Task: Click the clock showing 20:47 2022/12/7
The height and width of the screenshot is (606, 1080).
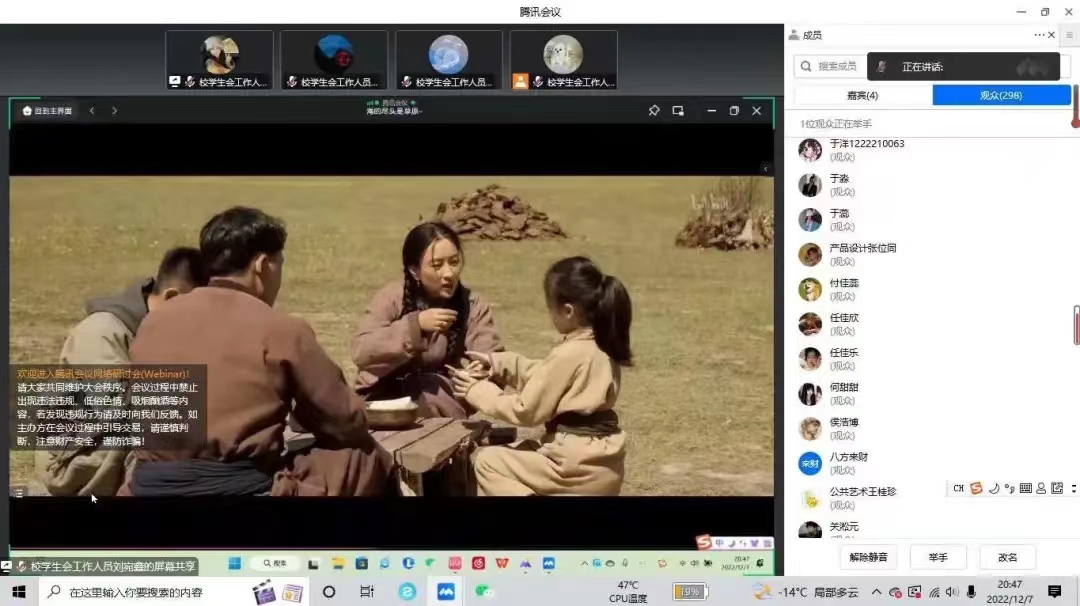Action: pos(1010,592)
